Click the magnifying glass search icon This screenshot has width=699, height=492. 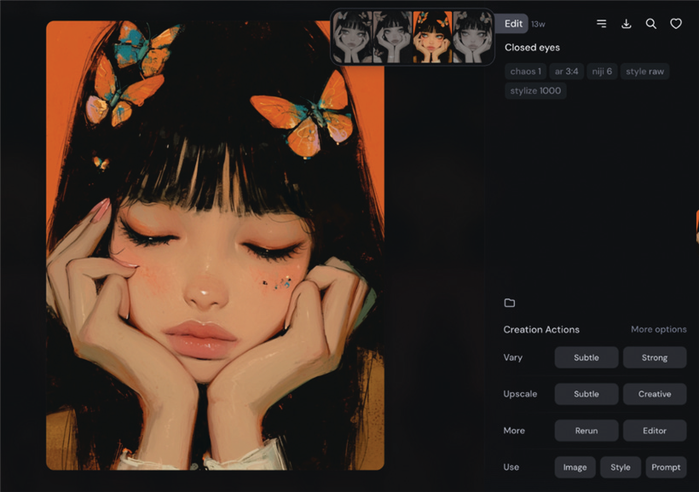pos(651,24)
